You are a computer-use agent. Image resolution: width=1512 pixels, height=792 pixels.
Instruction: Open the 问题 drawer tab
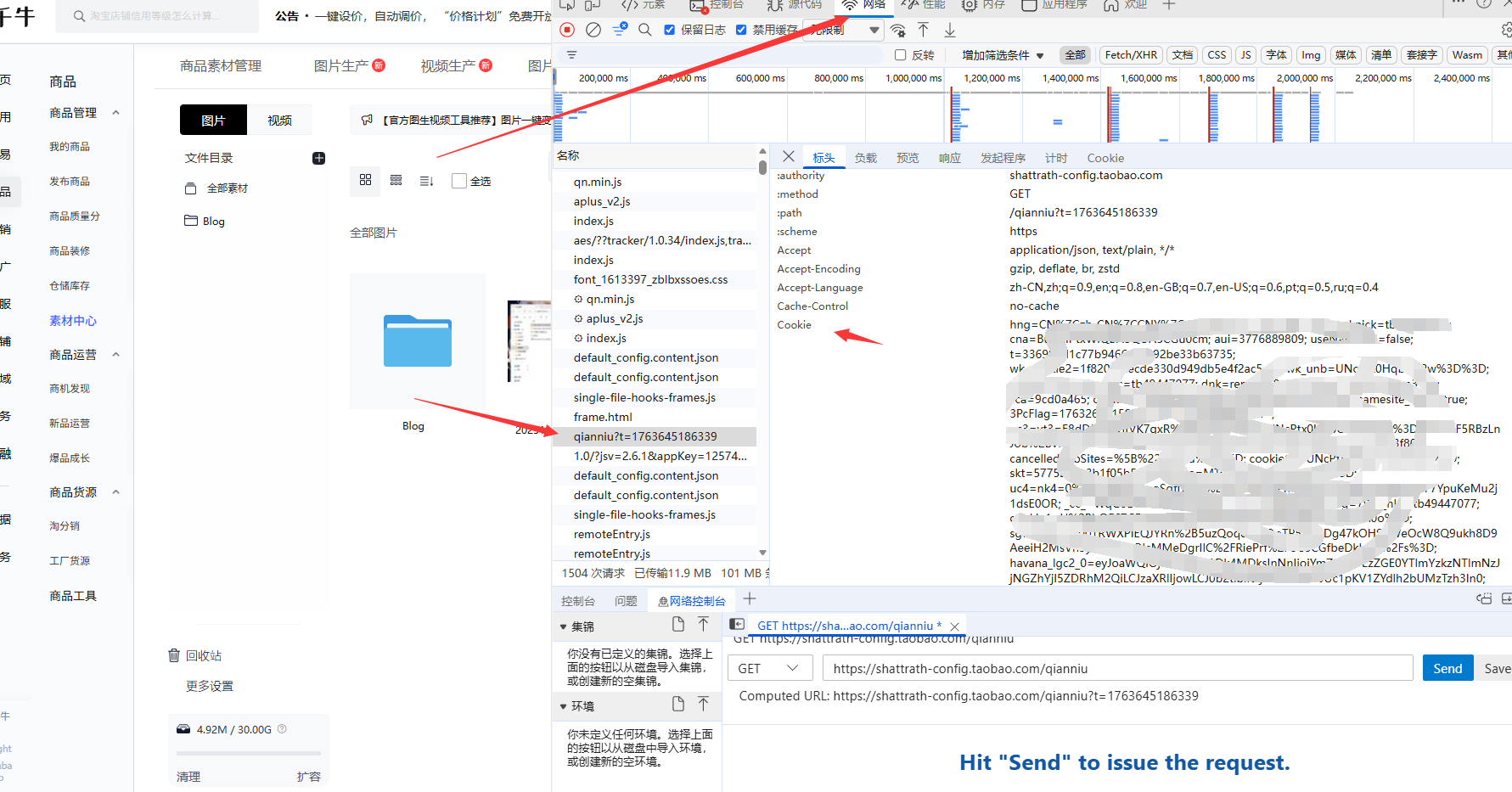click(x=626, y=601)
